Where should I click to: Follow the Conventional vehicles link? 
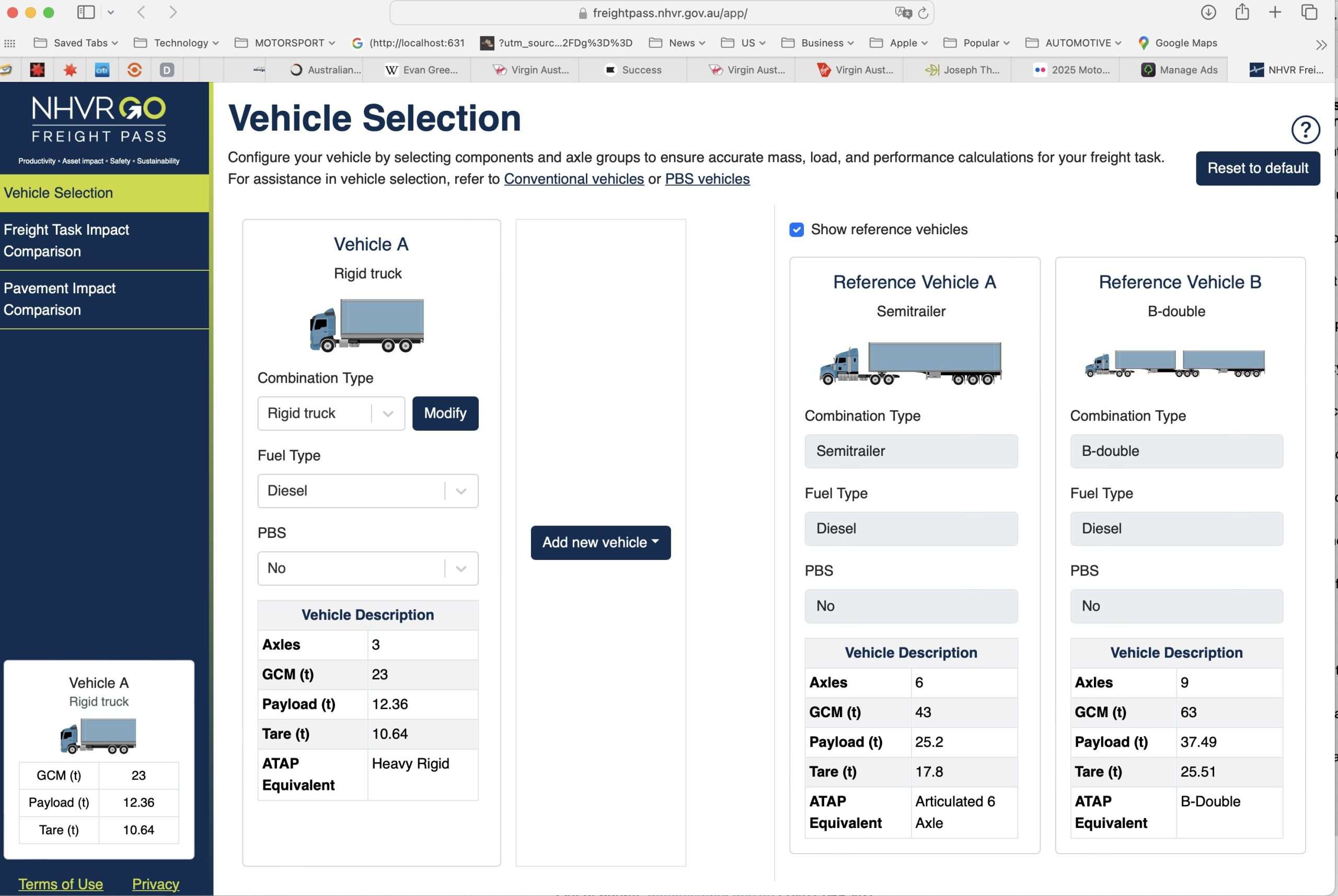[x=573, y=179]
